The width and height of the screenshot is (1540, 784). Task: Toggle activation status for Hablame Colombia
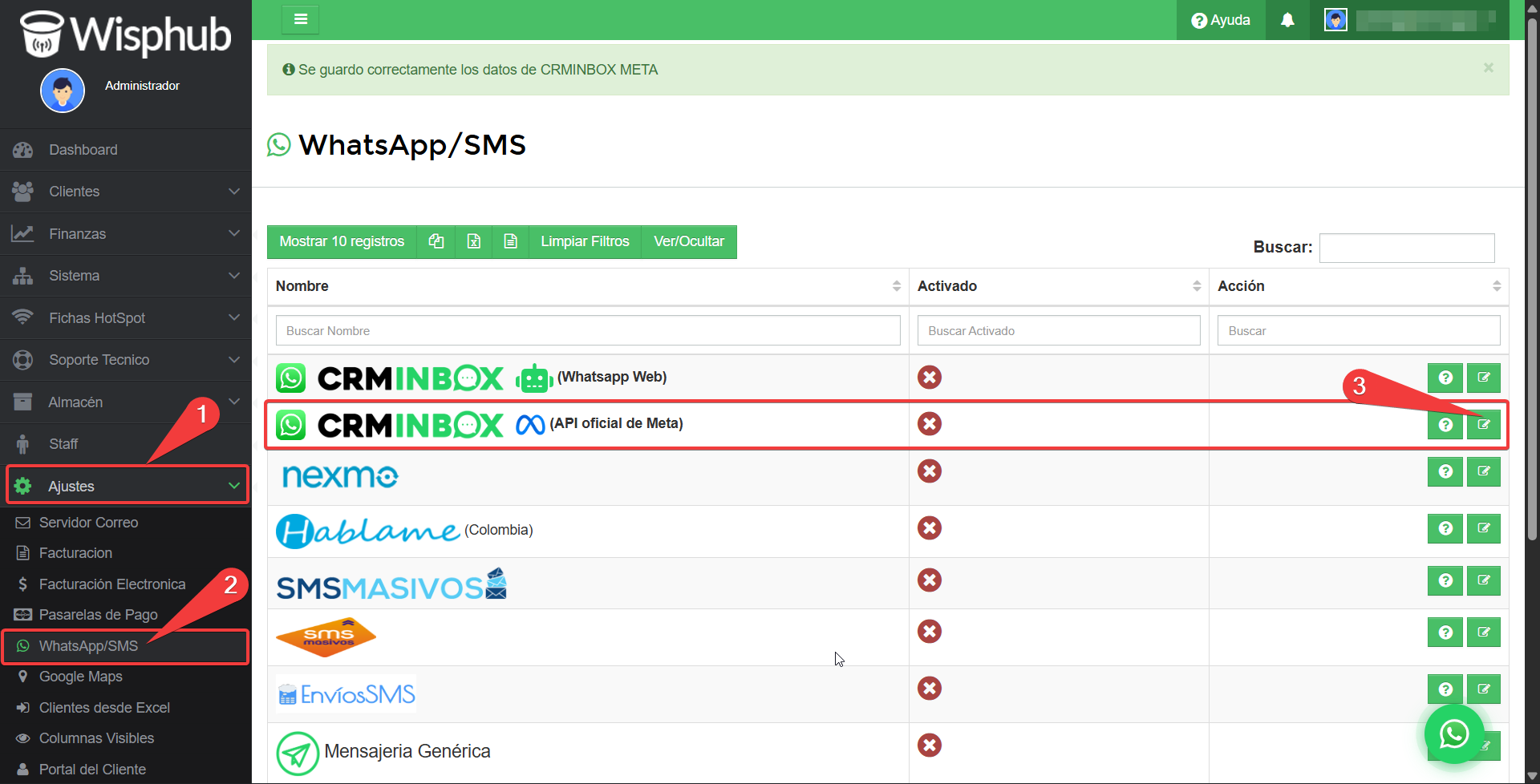pyautogui.click(x=930, y=527)
